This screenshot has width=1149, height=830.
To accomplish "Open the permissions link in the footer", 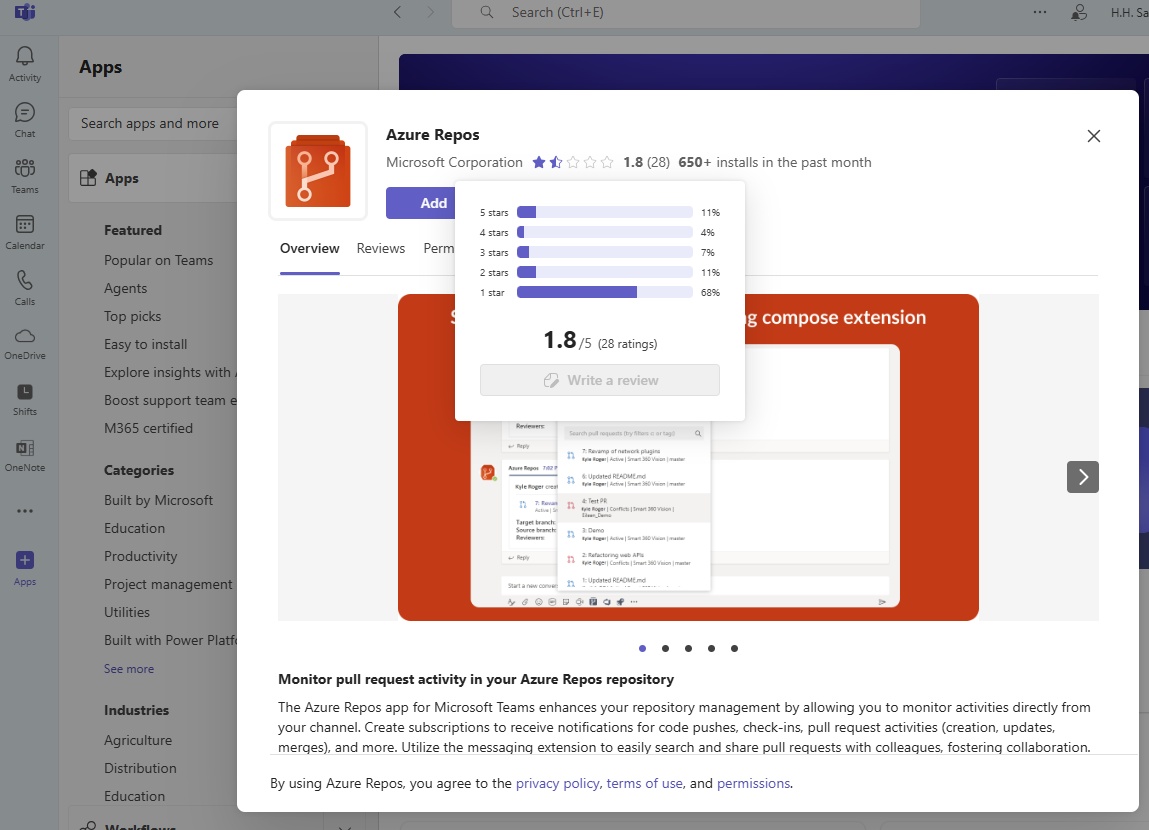I will point(753,783).
